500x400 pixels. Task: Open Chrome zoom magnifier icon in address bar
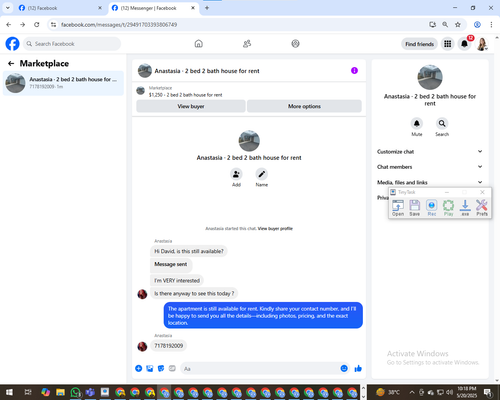(x=445, y=25)
